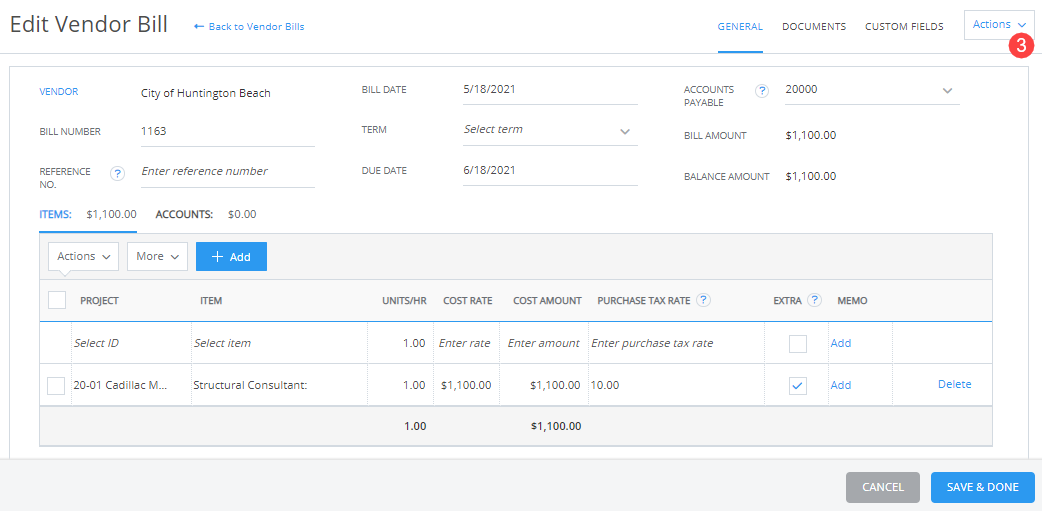
Task: Open the Term select dropdown
Action: pos(550,130)
